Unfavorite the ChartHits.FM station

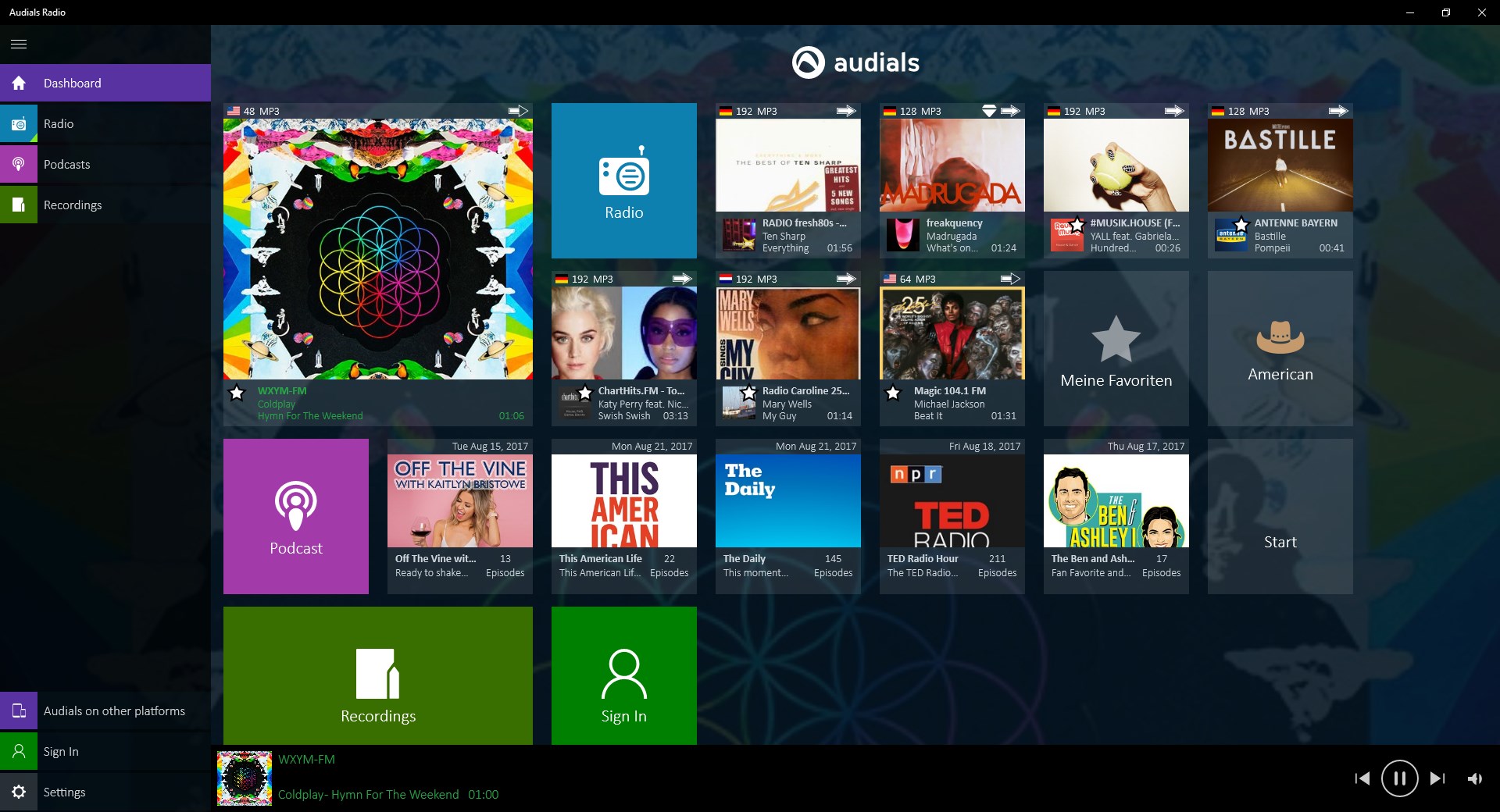(584, 394)
